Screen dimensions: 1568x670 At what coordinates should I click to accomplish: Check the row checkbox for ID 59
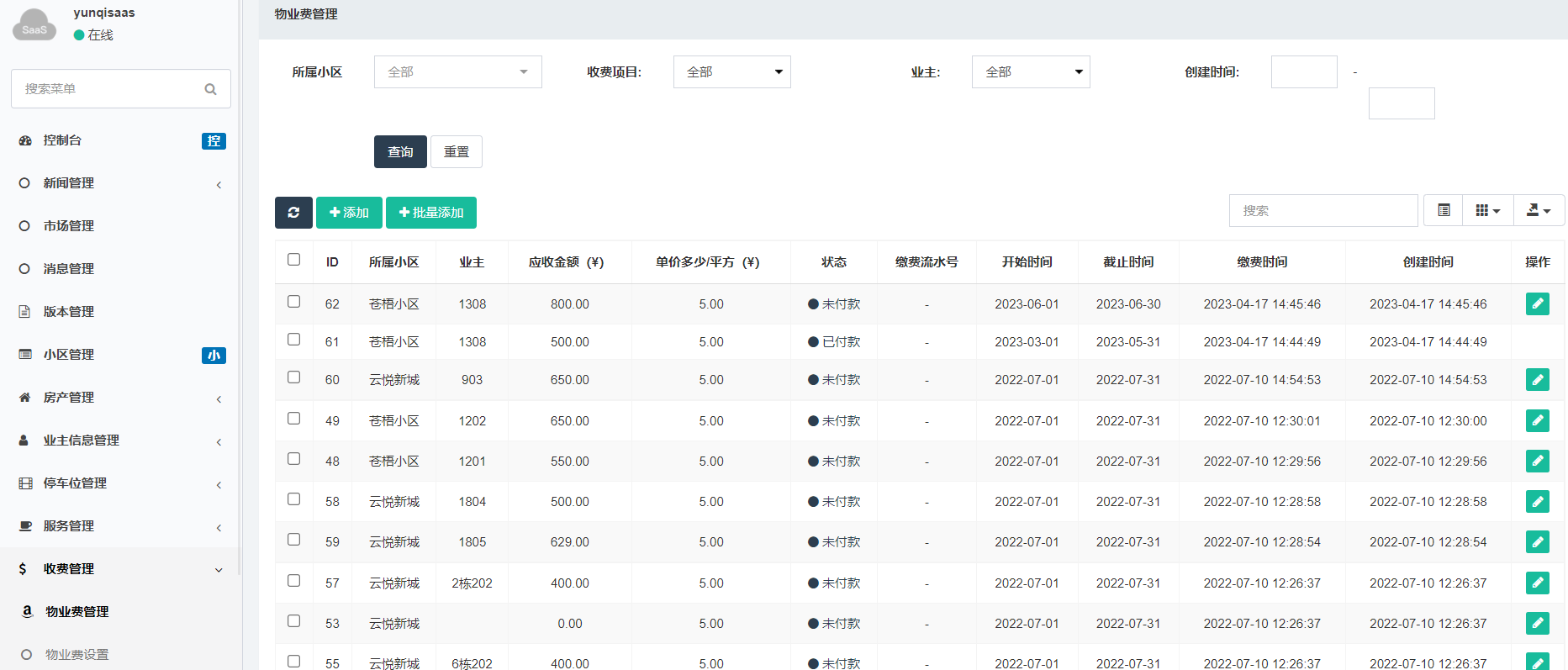[x=293, y=539]
